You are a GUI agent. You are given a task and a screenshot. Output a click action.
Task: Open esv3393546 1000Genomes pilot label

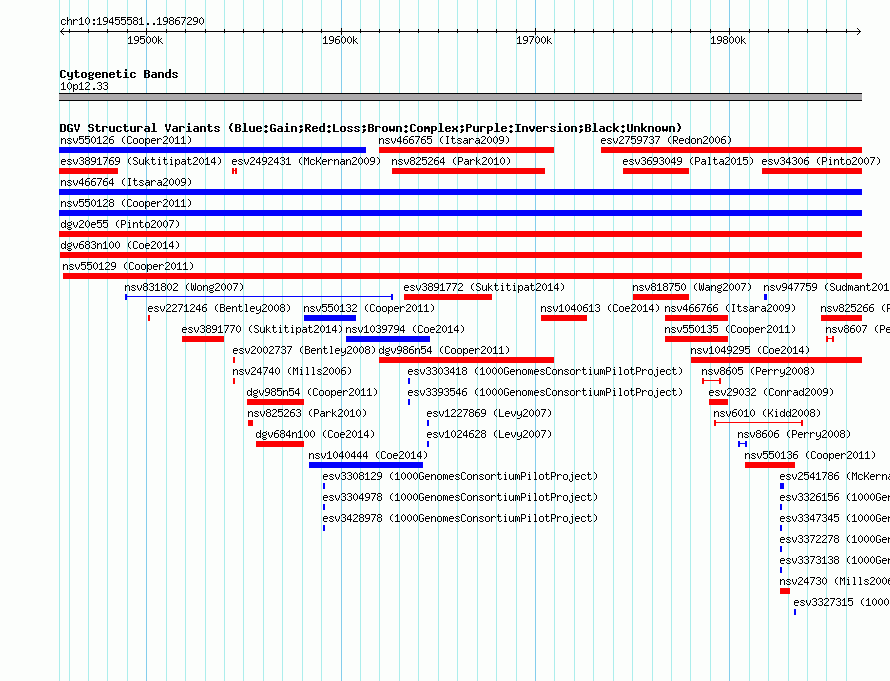(545, 392)
